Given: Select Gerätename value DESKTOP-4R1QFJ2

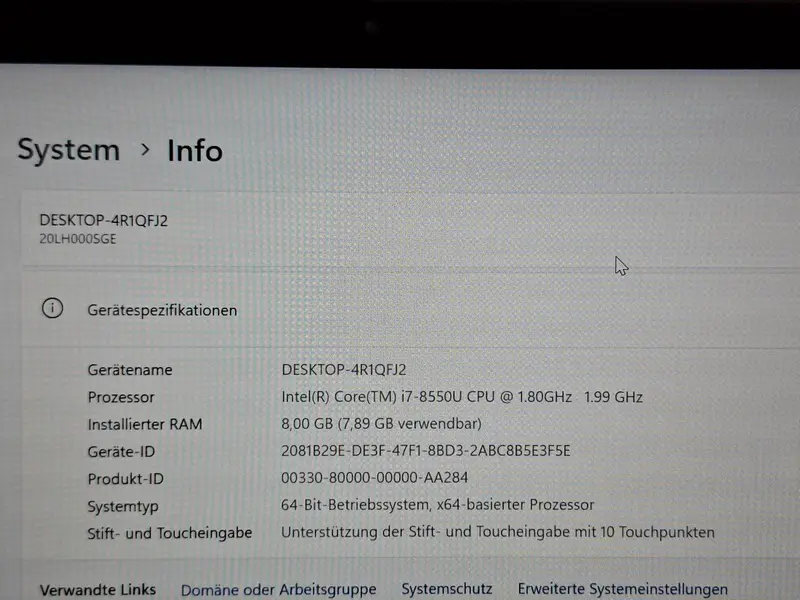Looking at the screenshot, I should (x=344, y=370).
